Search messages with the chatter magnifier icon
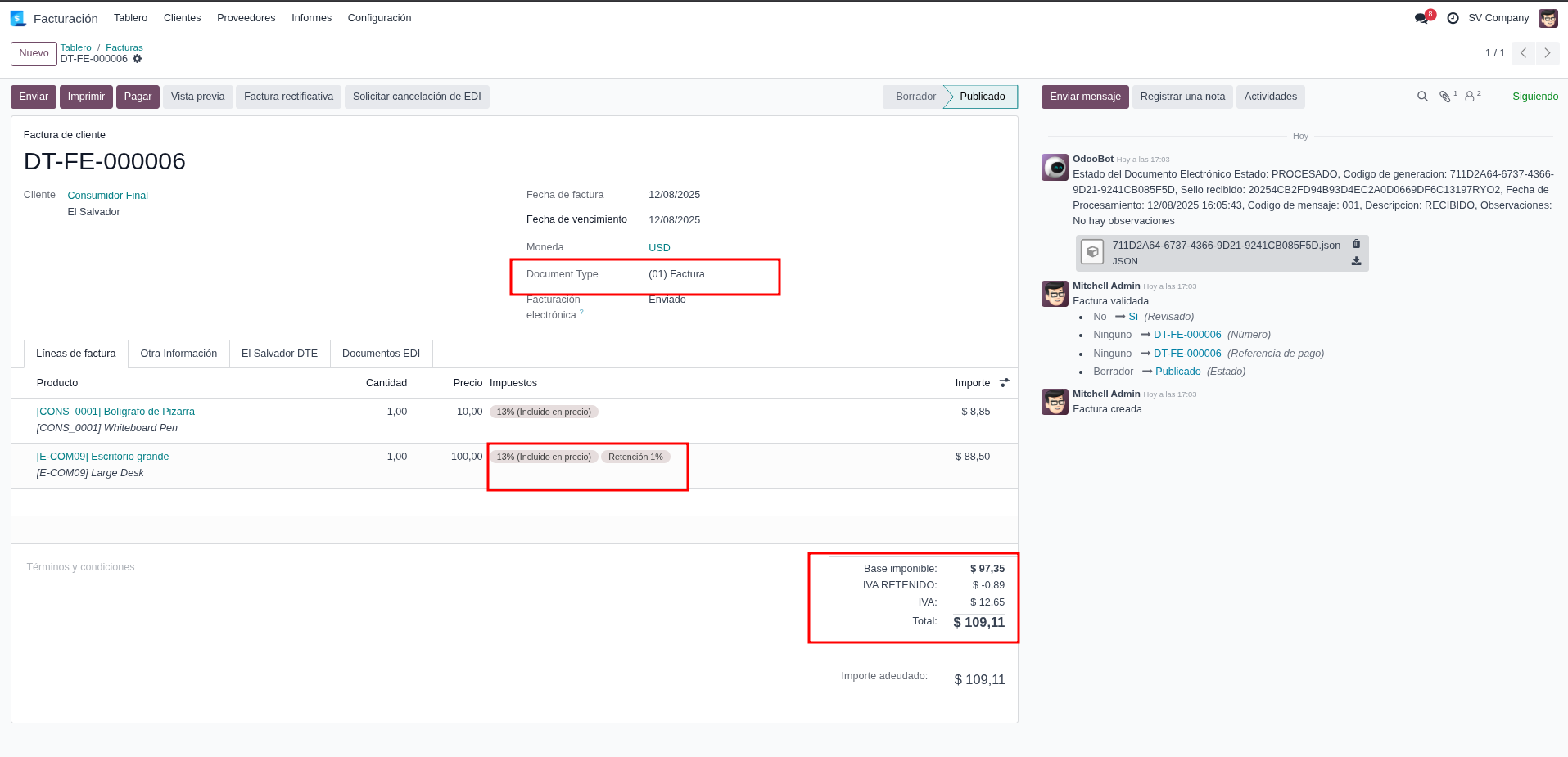Viewport: 1568px width, 757px height. 1422,97
